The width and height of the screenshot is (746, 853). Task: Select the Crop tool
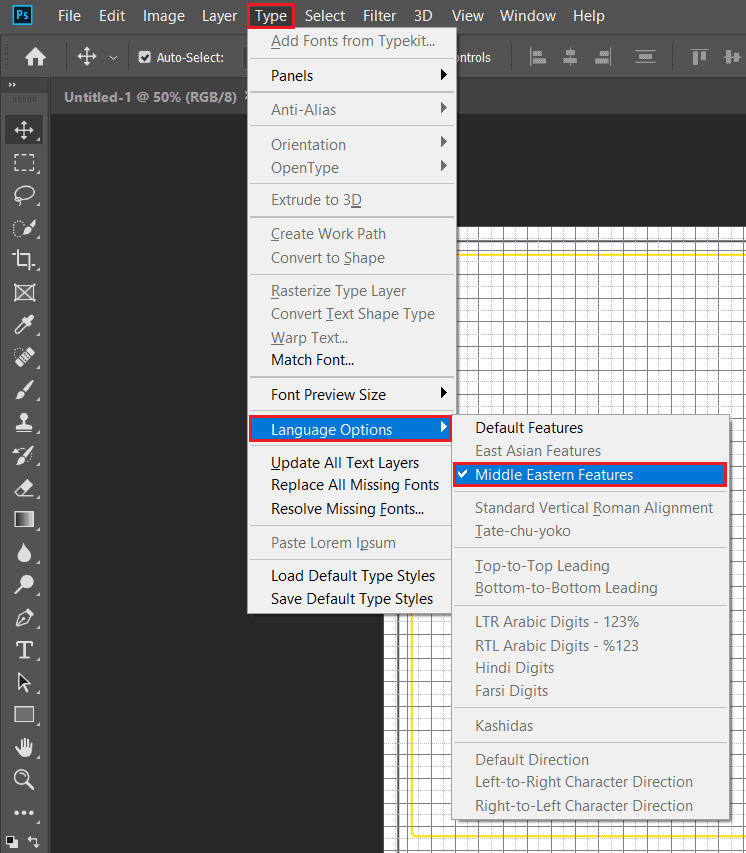(x=24, y=260)
